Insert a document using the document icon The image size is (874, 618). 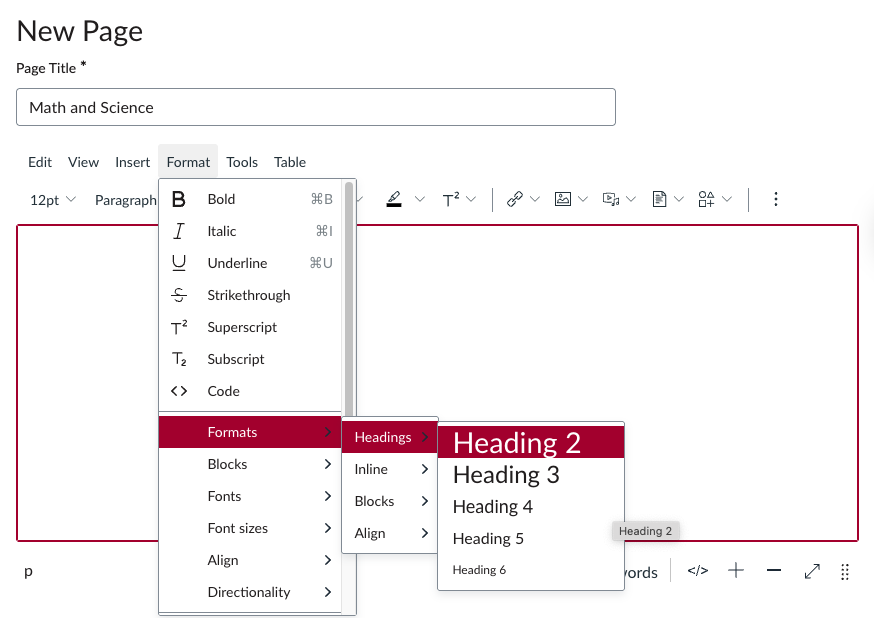click(x=662, y=199)
